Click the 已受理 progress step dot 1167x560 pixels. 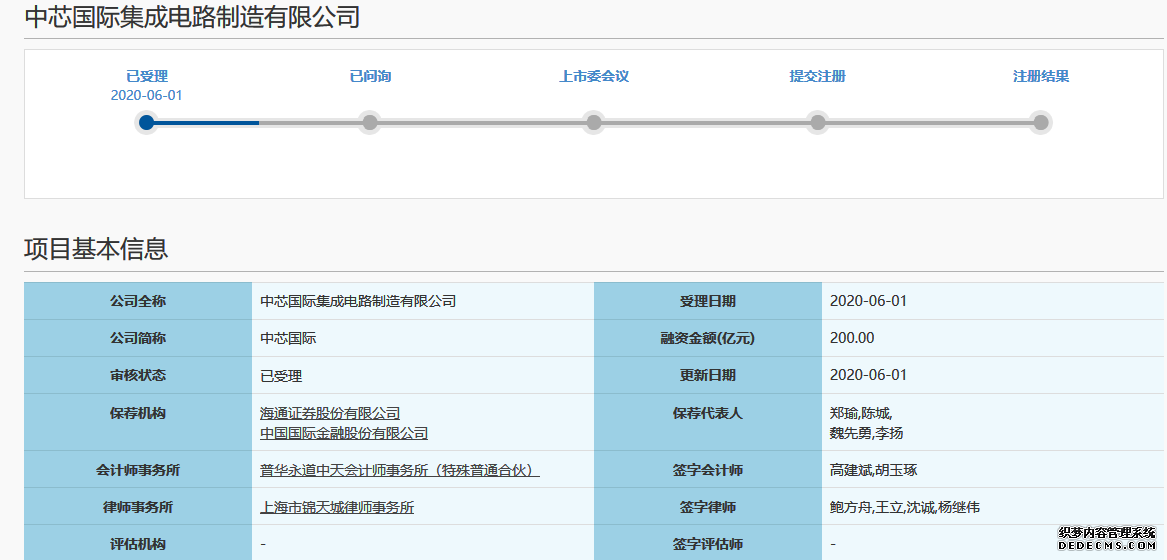[x=147, y=122]
